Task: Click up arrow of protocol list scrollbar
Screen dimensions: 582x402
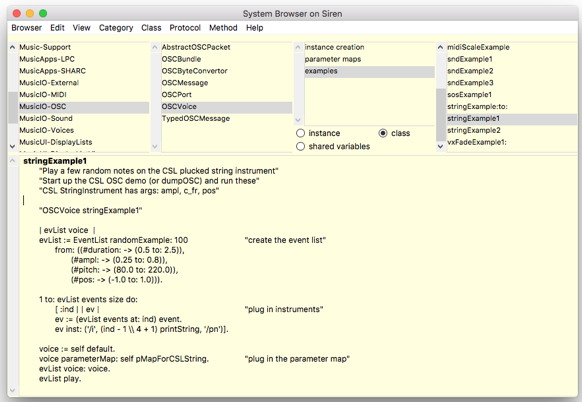Action: (298, 47)
